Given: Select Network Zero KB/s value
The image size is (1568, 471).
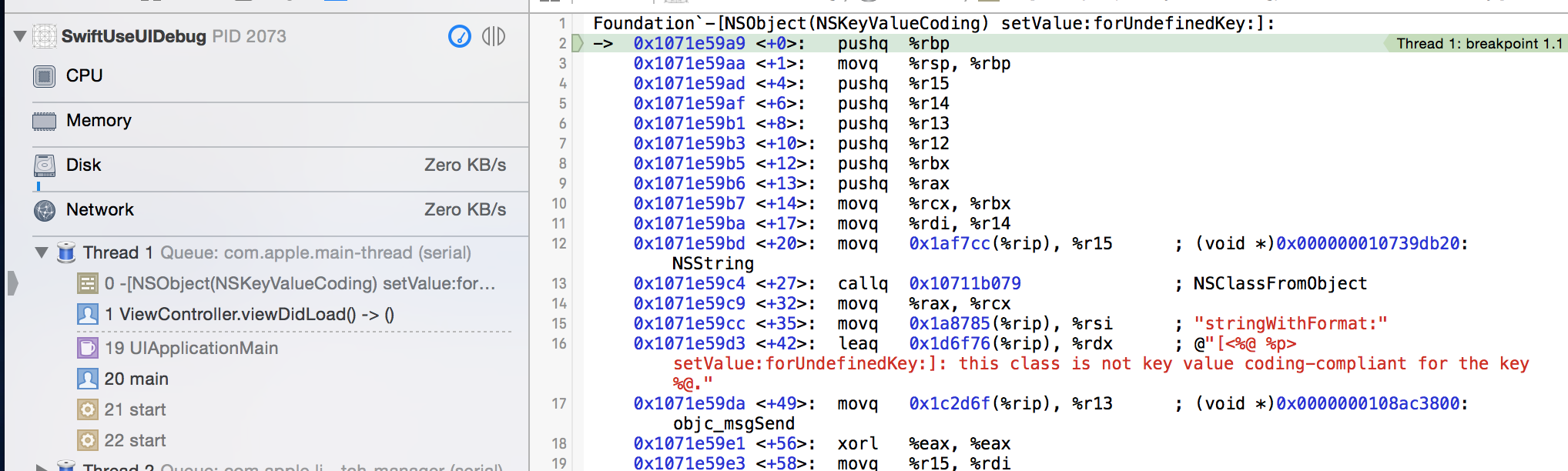Looking at the screenshot, I should [x=465, y=209].
